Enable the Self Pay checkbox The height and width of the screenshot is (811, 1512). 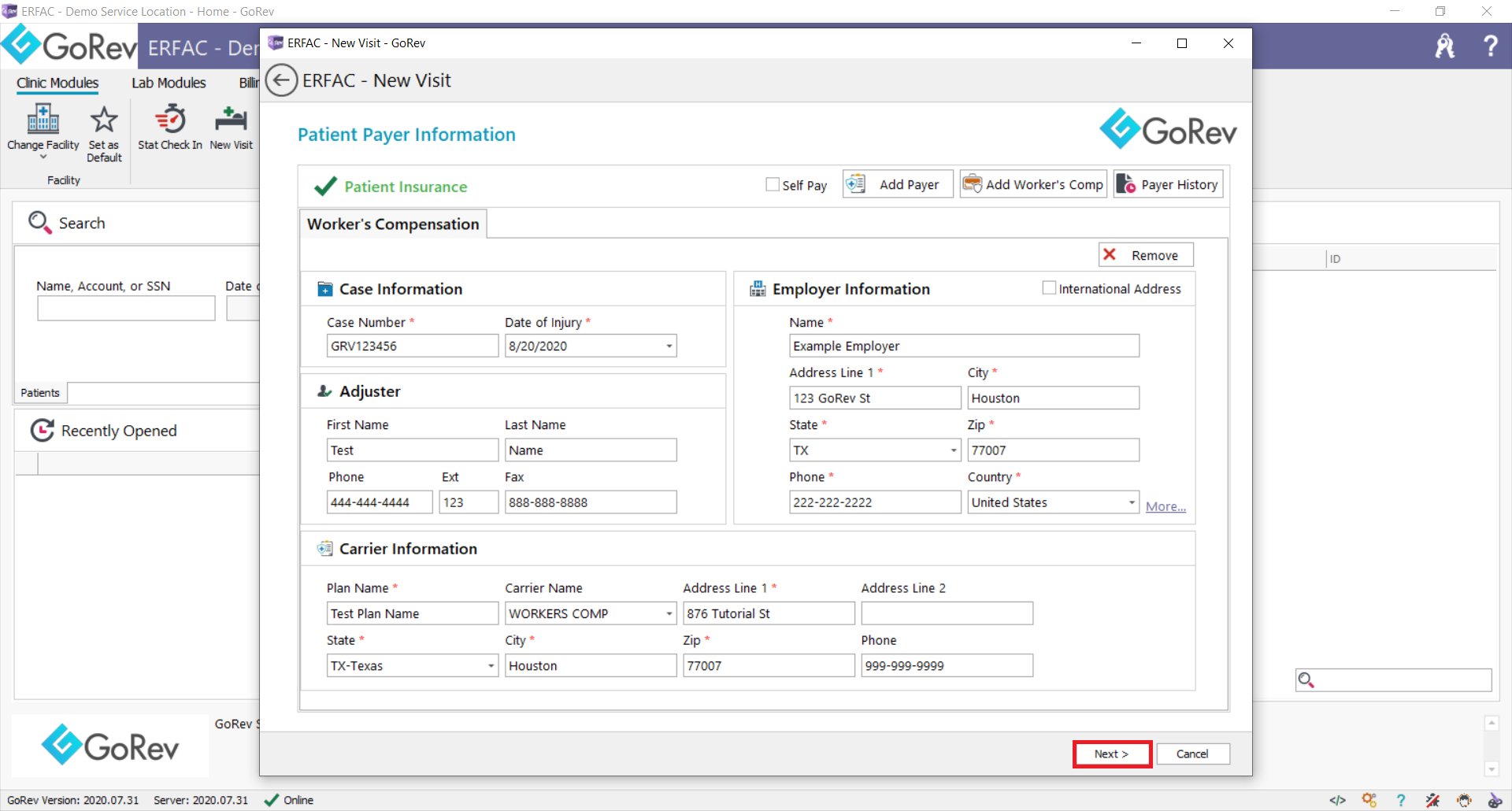pyautogui.click(x=773, y=184)
